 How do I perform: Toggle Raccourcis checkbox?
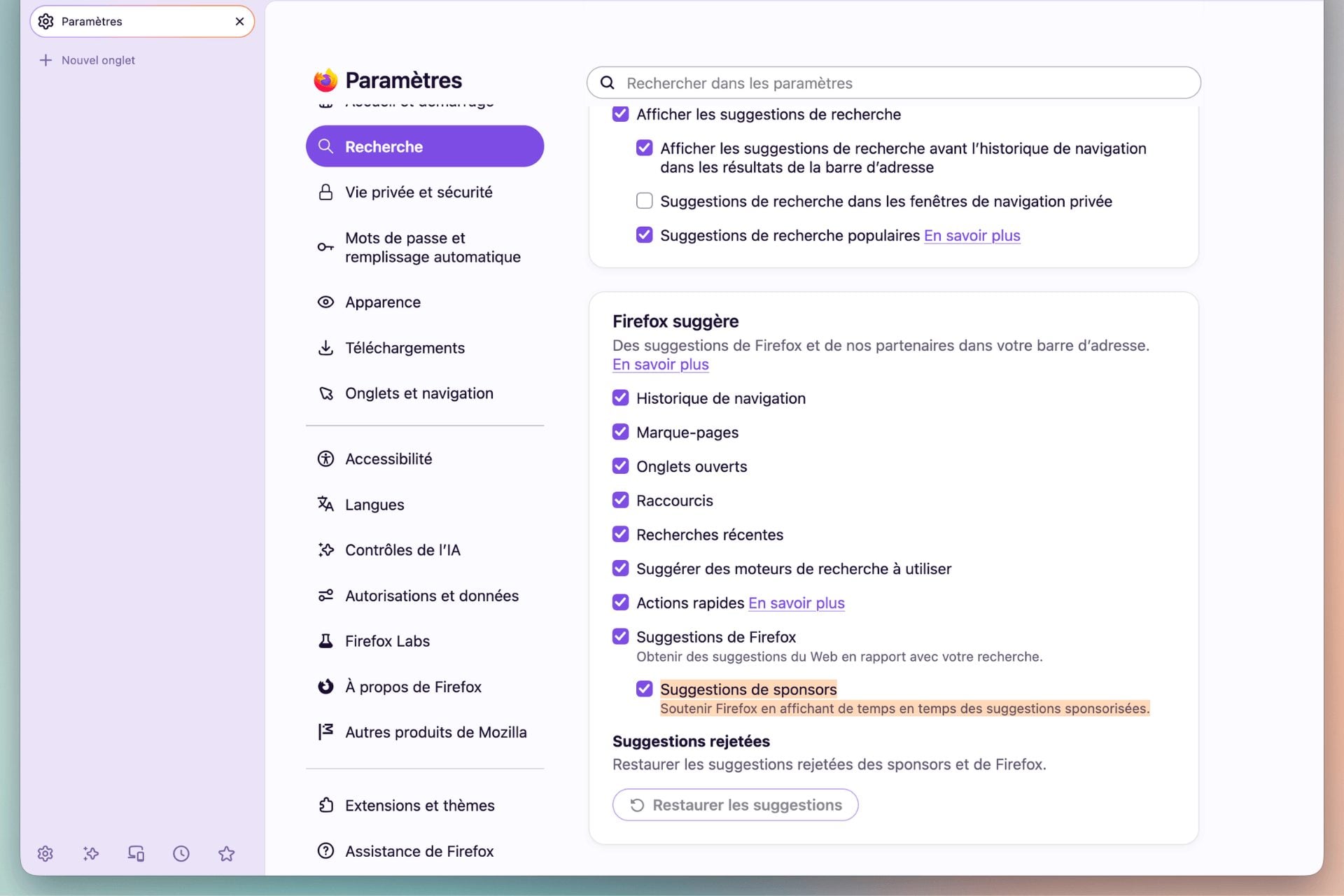click(620, 500)
